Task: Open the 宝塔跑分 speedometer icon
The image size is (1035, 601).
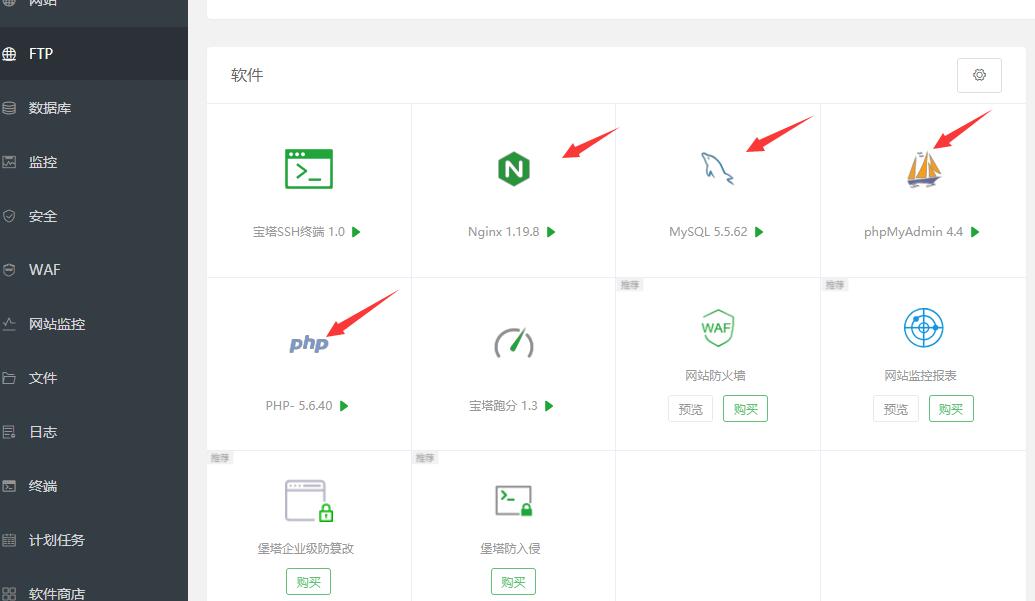Action: click(x=514, y=342)
